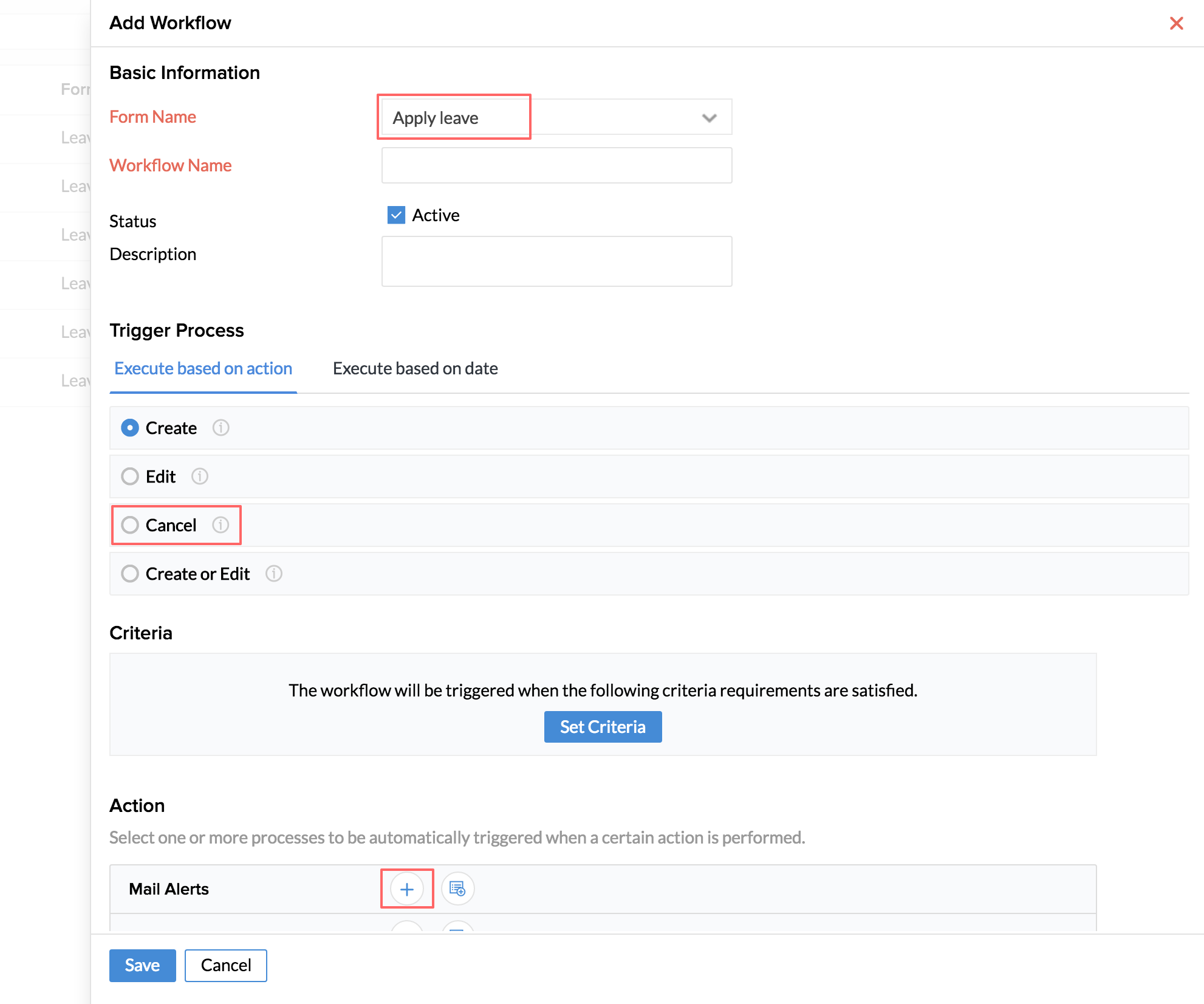The width and height of the screenshot is (1204, 1004).
Task: Click the plus icon for Mail Alerts
Action: tap(407, 889)
